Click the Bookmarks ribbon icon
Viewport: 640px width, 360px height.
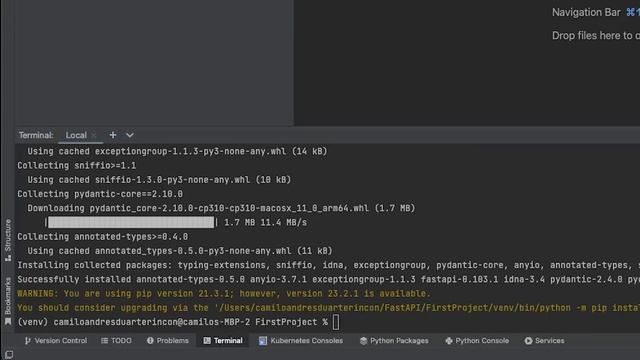click(x=8, y=322)
